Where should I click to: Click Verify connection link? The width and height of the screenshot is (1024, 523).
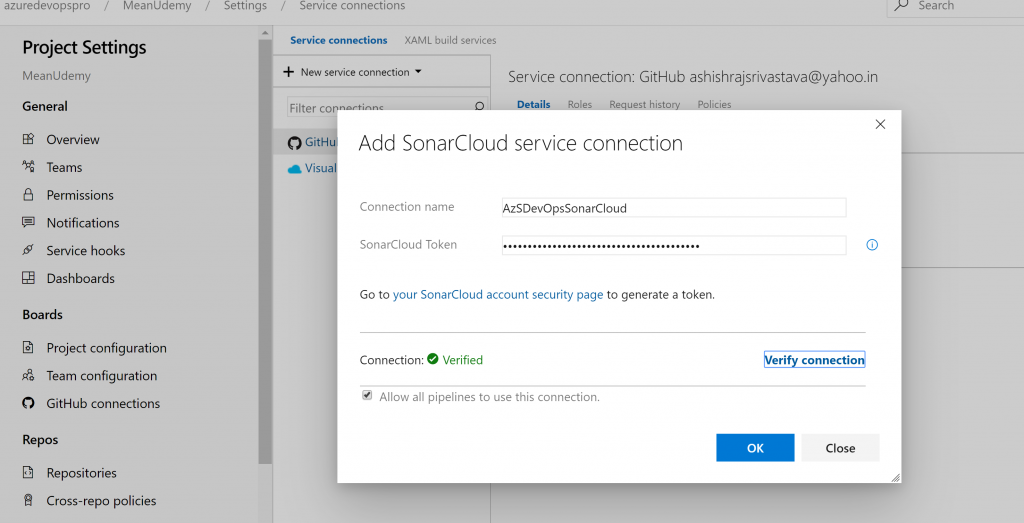click(x=814, y=360)
